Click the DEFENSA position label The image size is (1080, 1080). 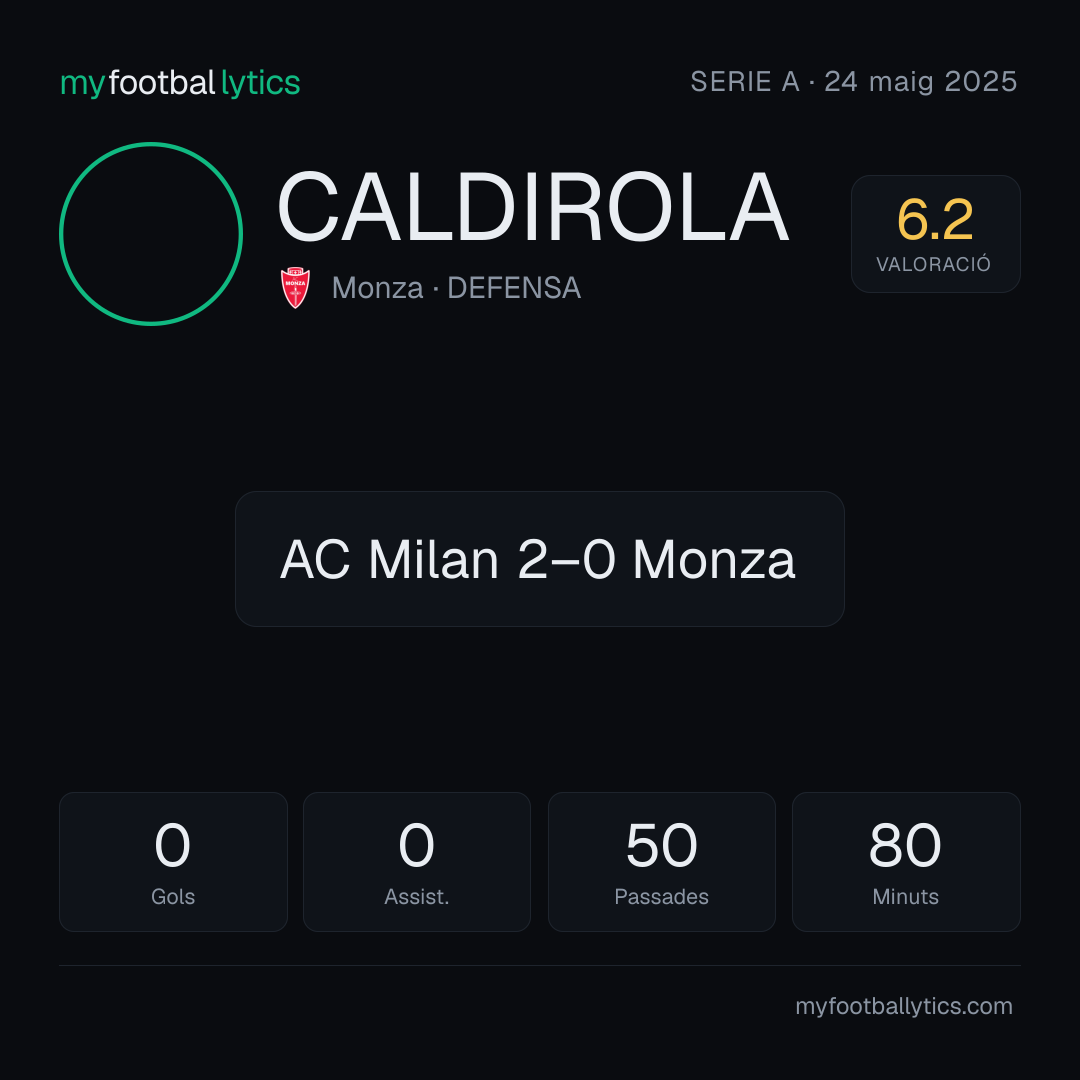click(x=514, y=288)
